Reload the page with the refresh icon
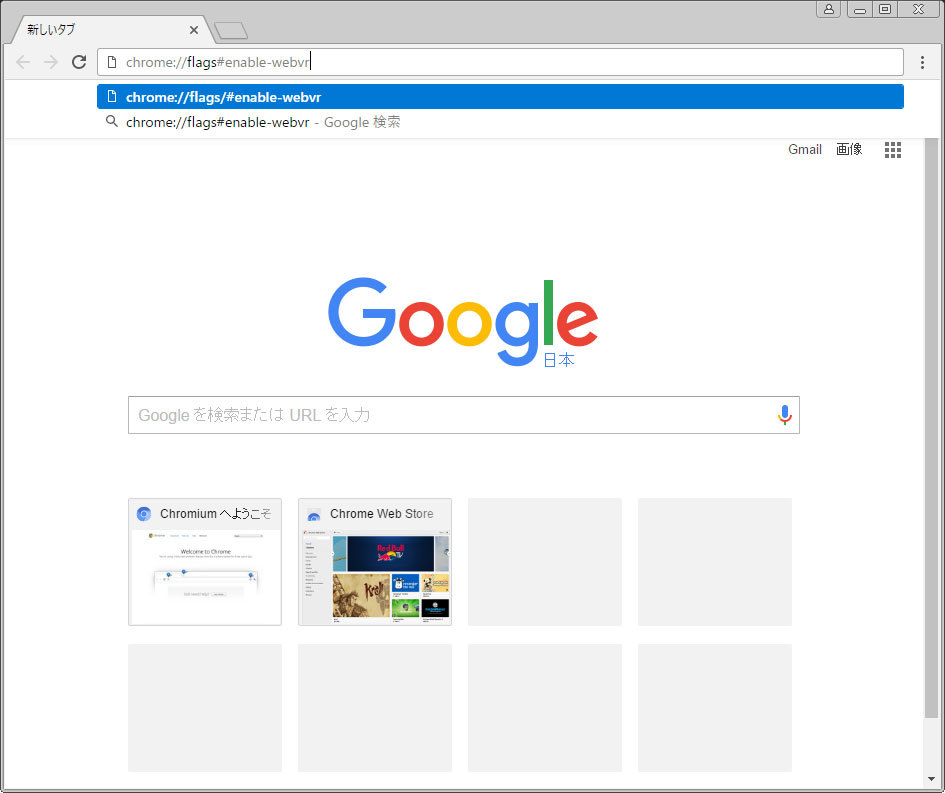The height and width of the screenshot is (793, 945). pos(79,62)
